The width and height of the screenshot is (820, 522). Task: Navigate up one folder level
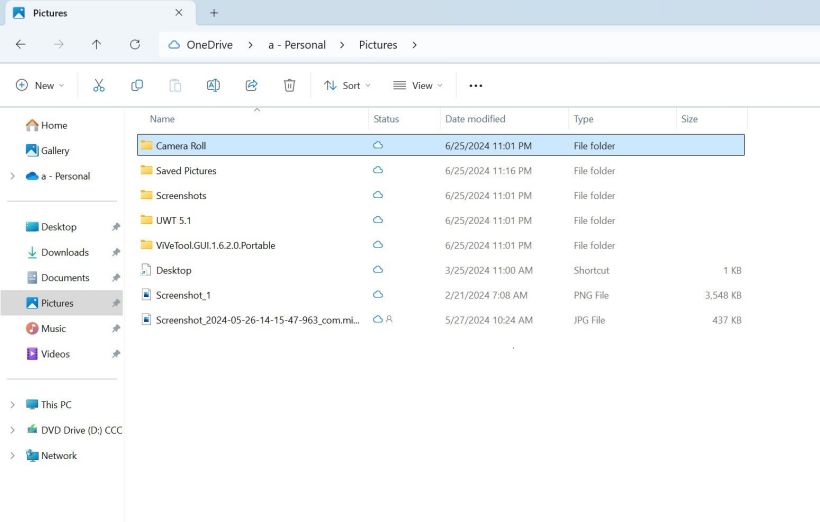click(96, 45)
